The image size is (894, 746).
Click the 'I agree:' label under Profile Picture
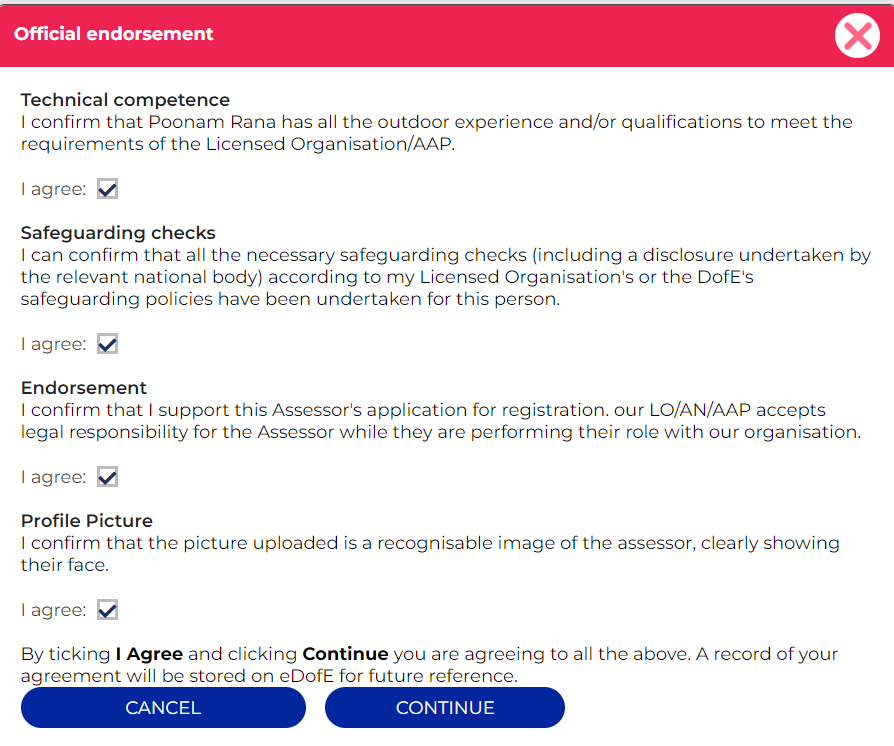point(54,610)
